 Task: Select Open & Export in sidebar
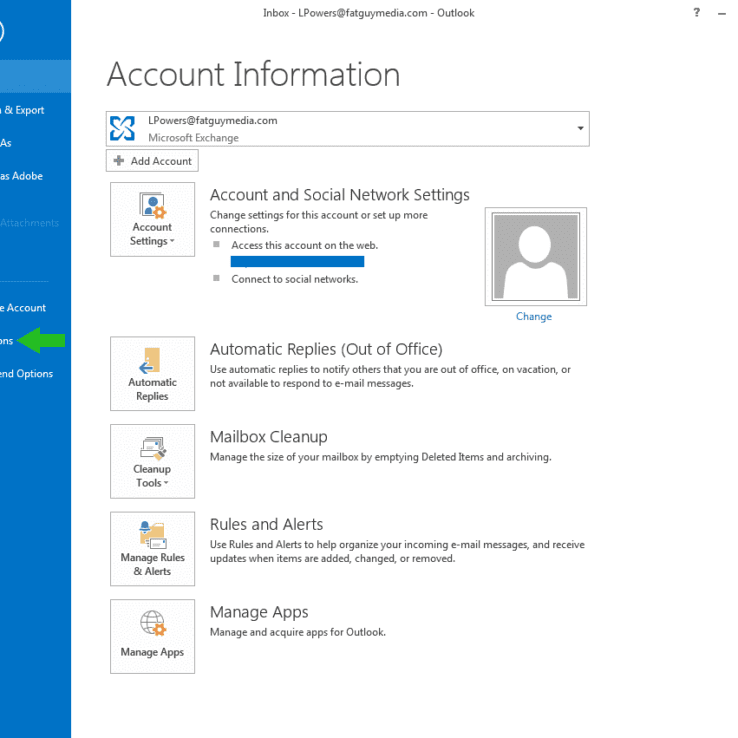pyautogui.click(x=22, y=110)
